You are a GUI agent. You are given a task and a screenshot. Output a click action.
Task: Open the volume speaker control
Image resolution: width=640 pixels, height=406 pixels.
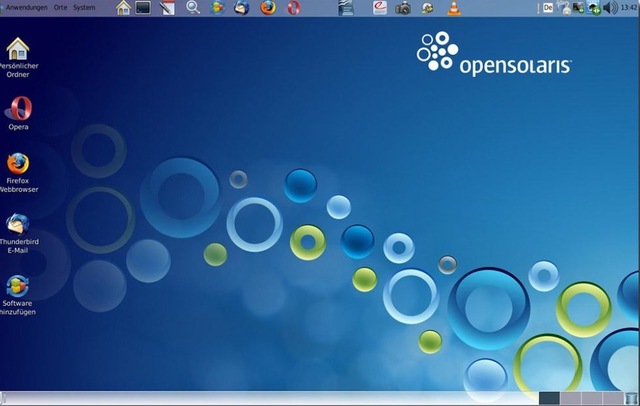610,8
